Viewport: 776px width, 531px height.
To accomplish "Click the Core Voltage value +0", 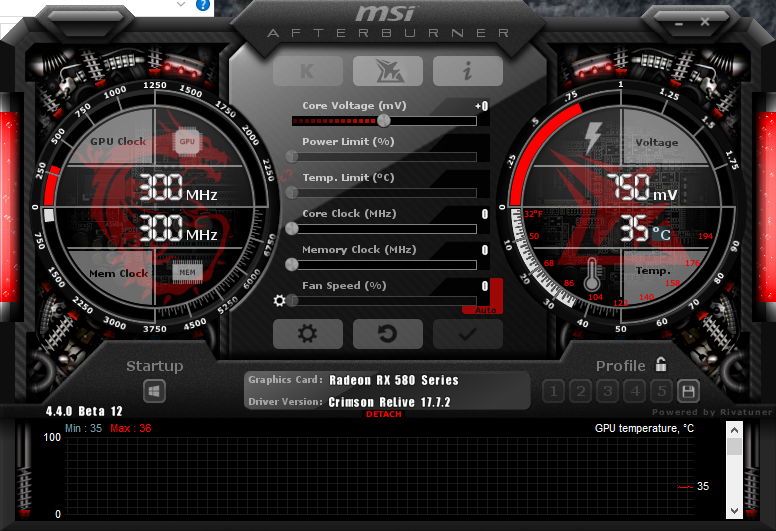I will pyautogui.click(x=482, y=106).
